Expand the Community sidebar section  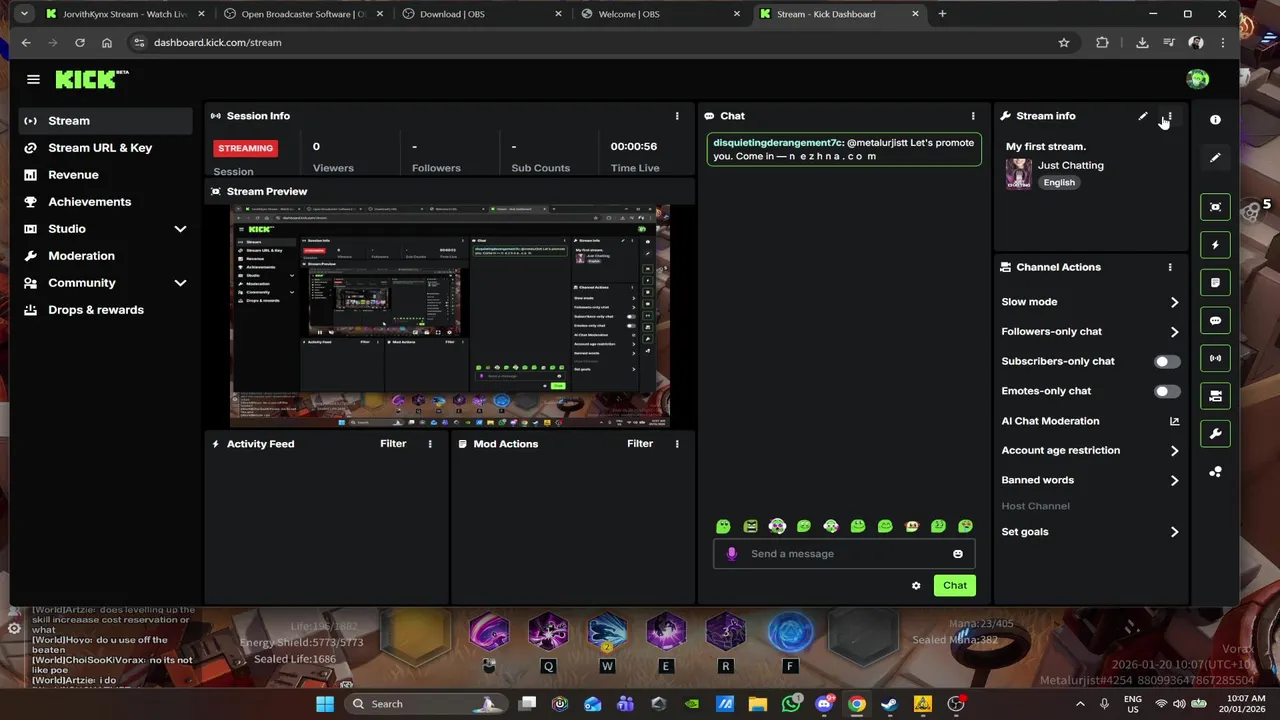tap(180, 283)
